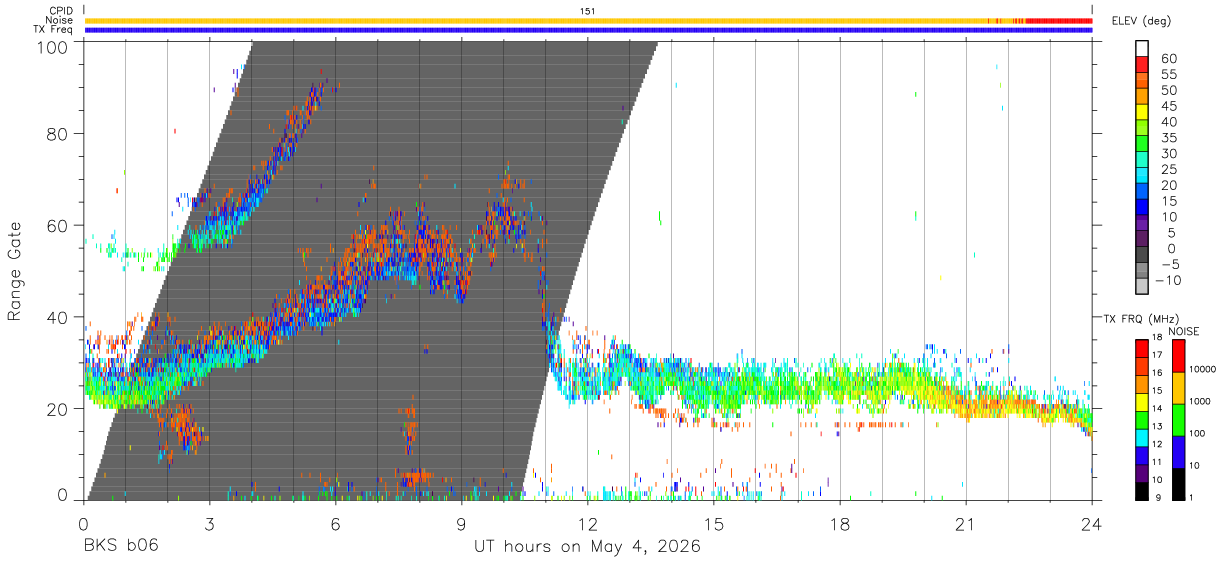Click the 45 label on ELEV colorbar
Screen dimensions: 1228x567
tap(1169, 106)
